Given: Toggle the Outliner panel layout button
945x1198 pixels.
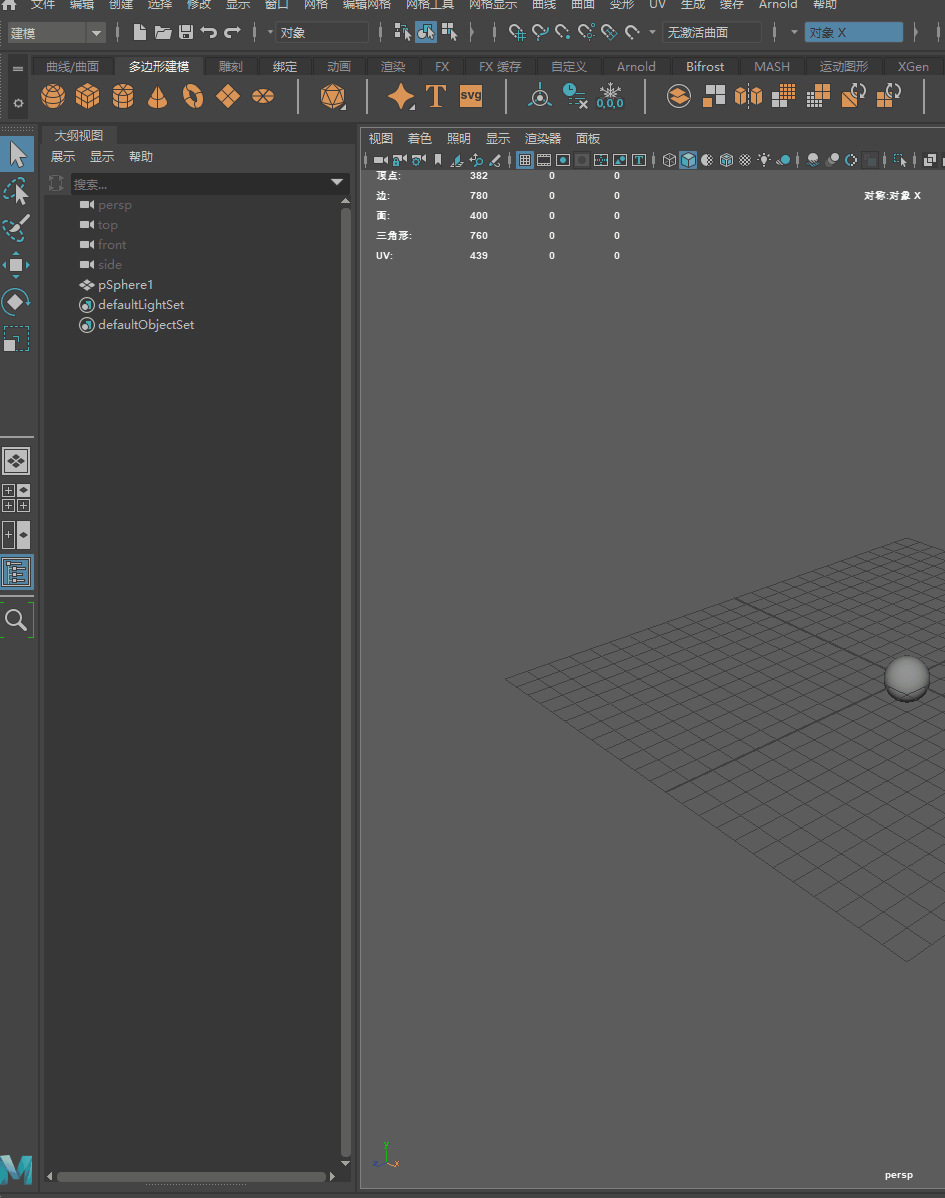Looking at the screenshot, I should click(17, 572).
